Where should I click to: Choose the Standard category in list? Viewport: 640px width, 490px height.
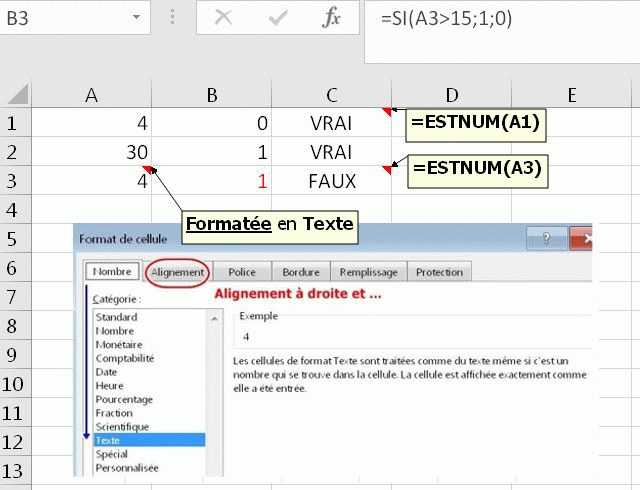[116, 317]
